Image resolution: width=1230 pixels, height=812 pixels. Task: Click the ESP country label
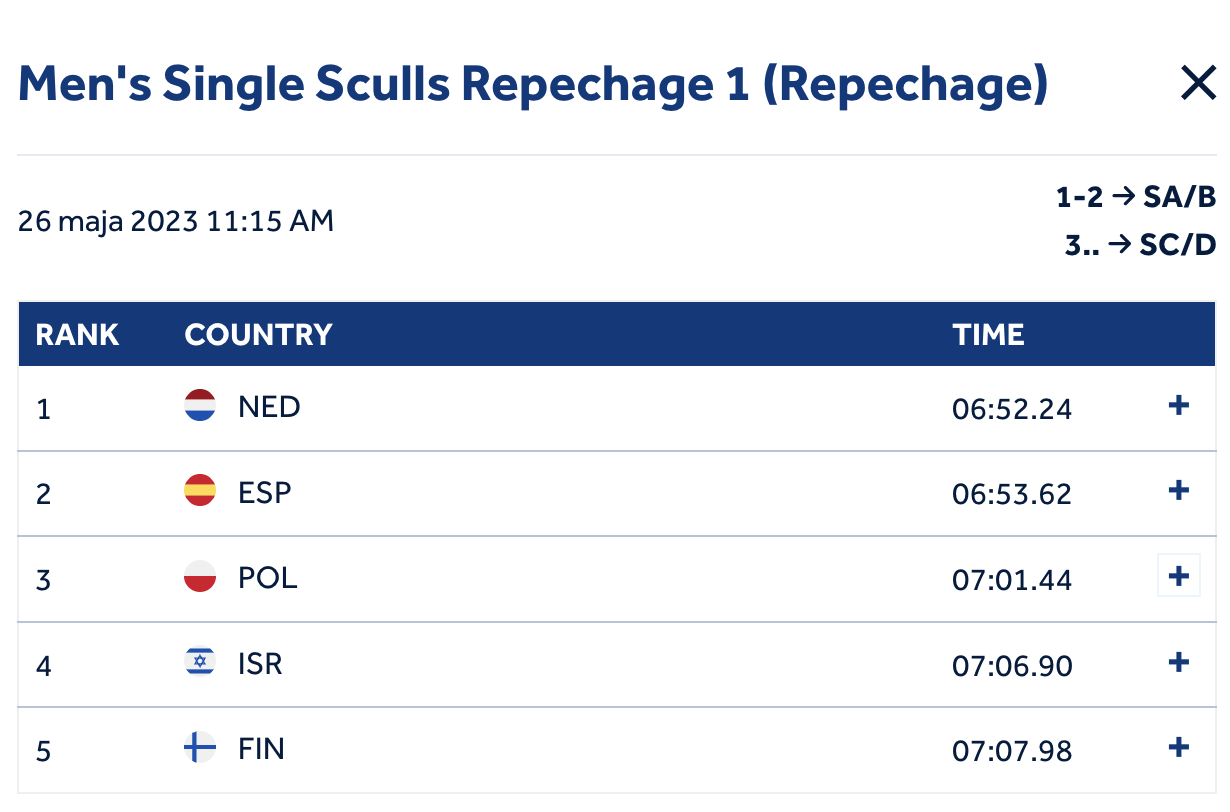265,493
